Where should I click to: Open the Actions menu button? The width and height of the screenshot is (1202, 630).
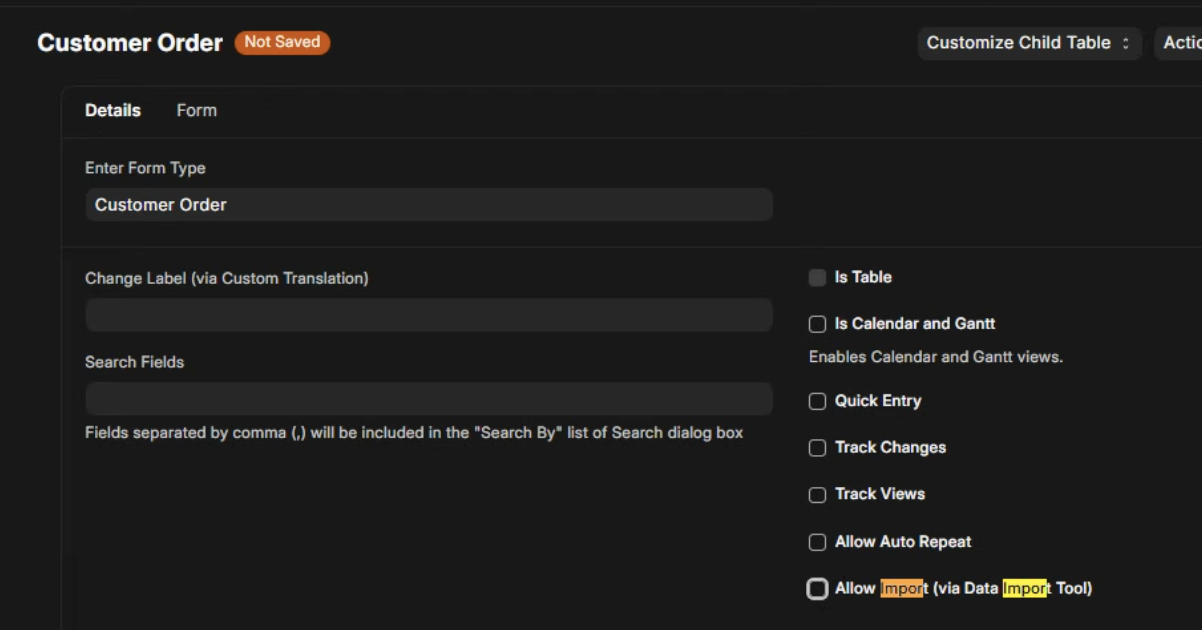1181,43
